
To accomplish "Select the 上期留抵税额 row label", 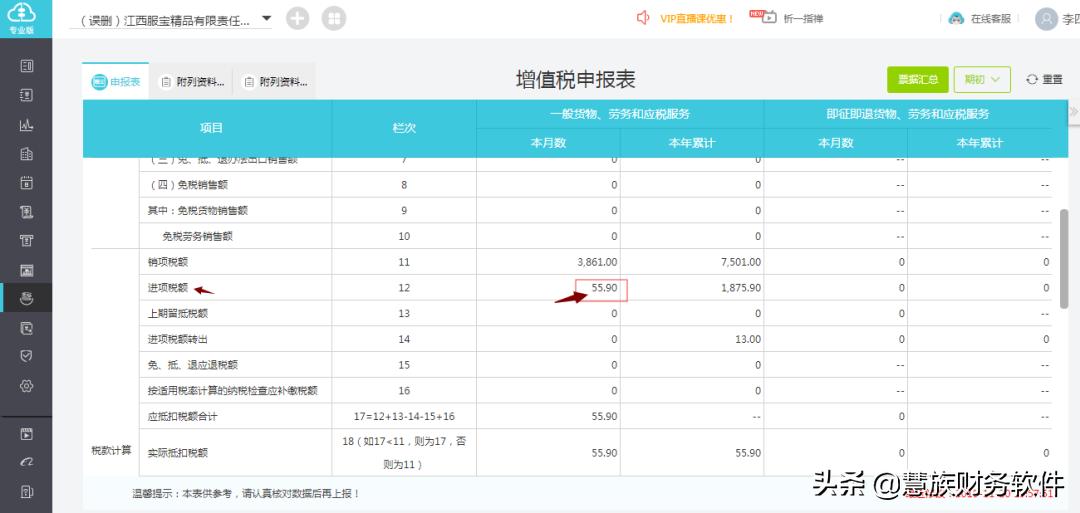I will 178,313.
